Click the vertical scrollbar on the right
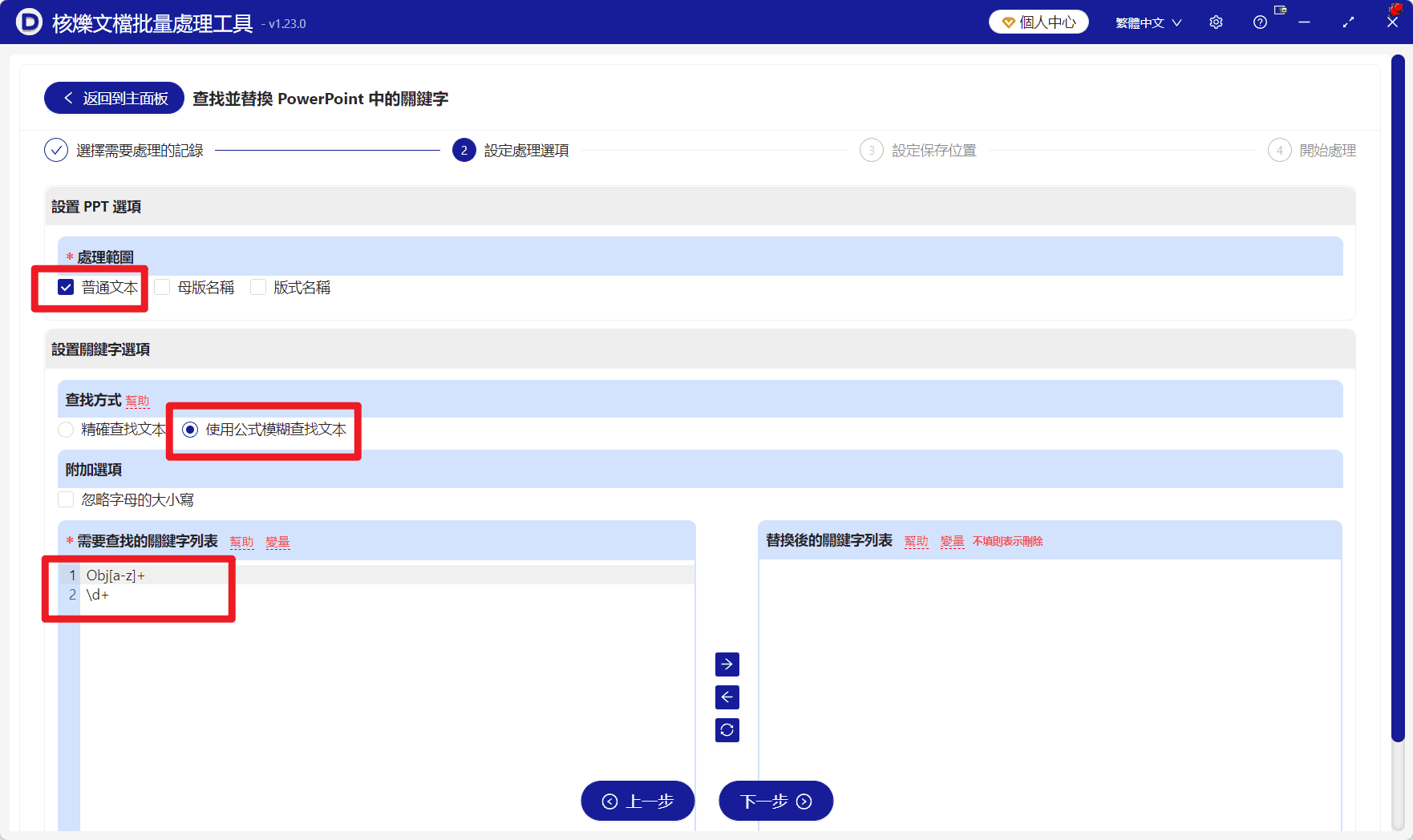The height and width of the screenshot is (840, 1413). [1398, 398]
